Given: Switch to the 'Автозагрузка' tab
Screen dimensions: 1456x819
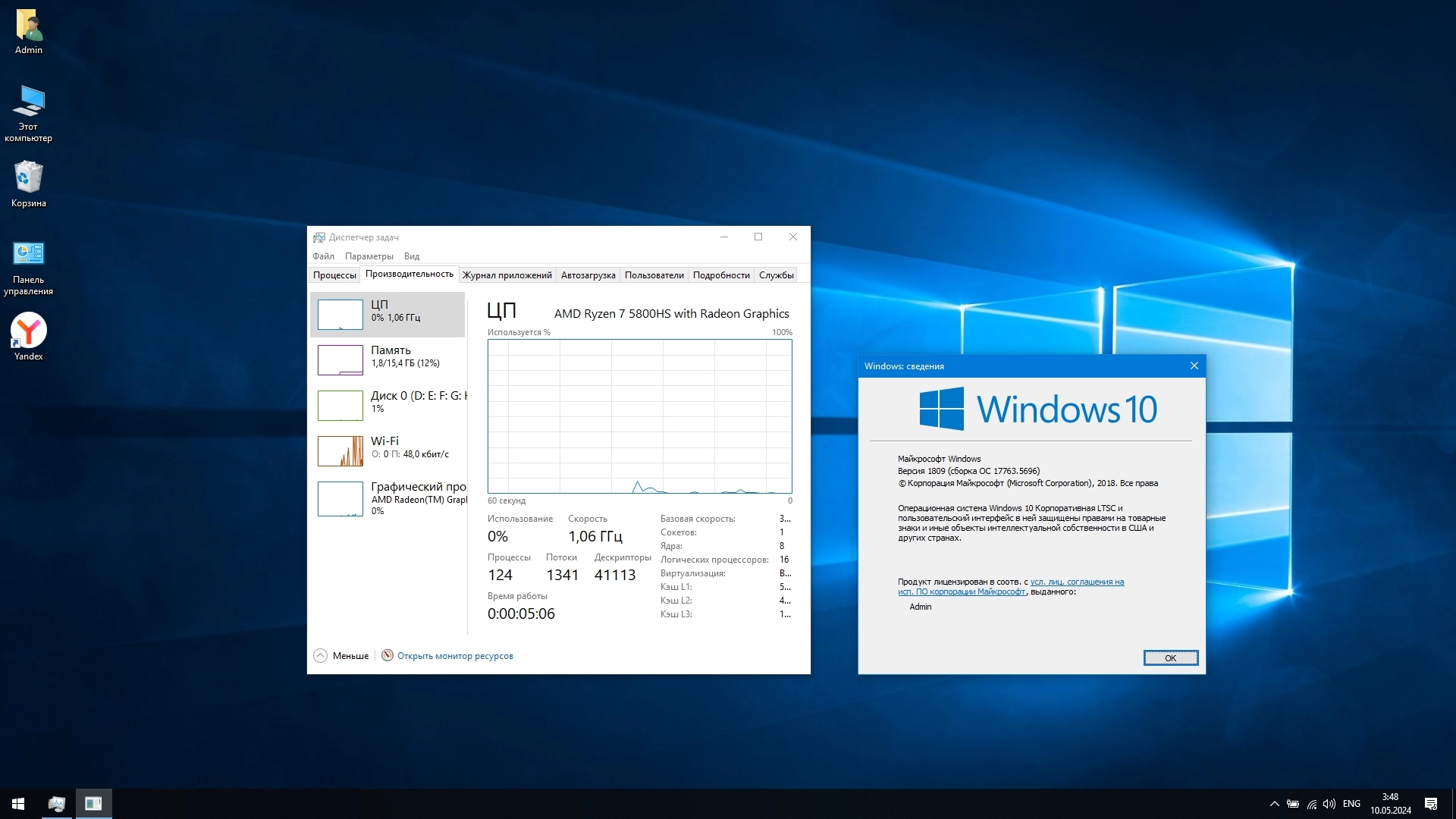Looking at the screenshot, I should [588, 275].
